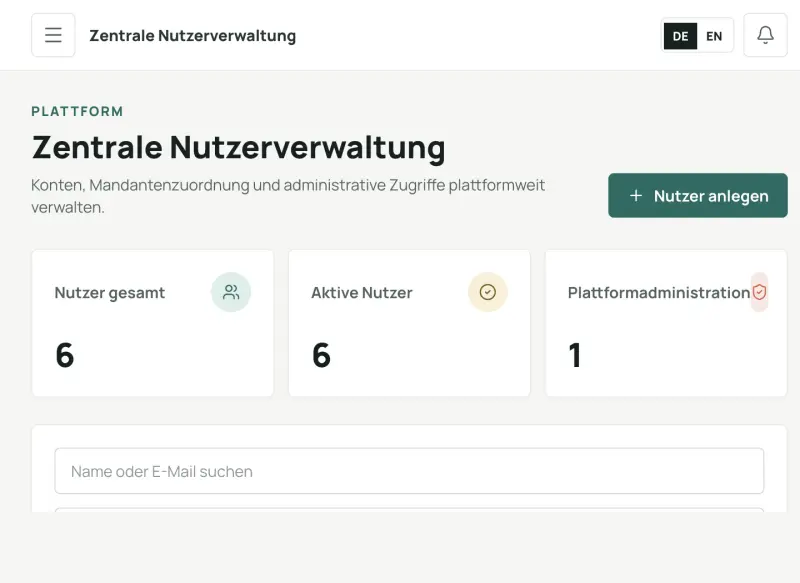
Task: Click the plus icon in Nutzer anlegen
Action: pos(636,196)
